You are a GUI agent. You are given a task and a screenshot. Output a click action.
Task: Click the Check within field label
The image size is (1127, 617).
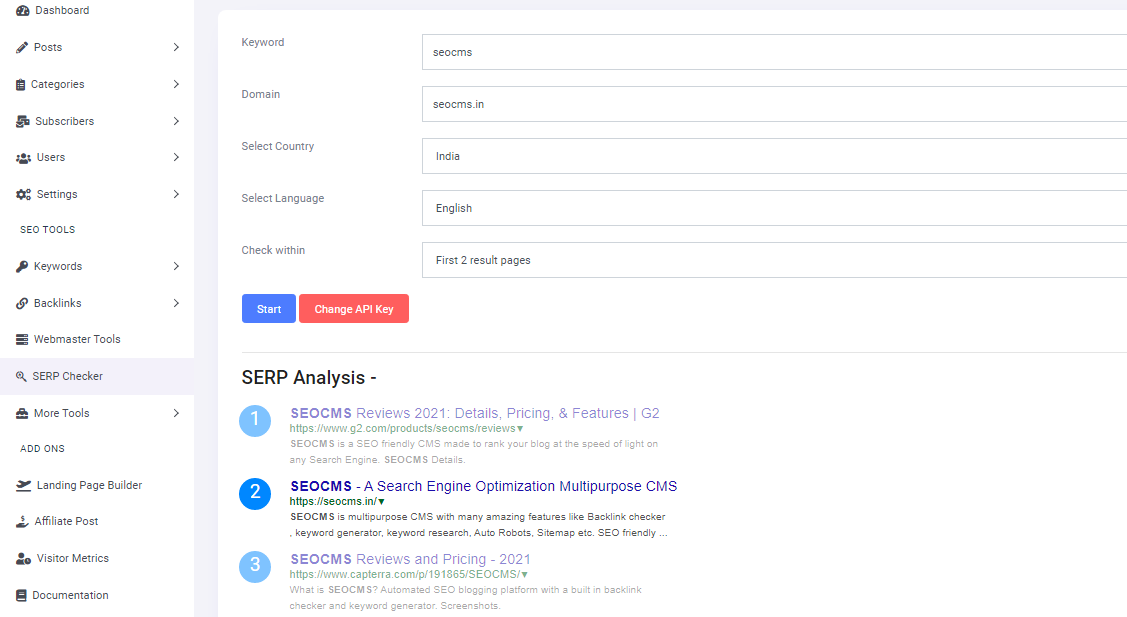pyautogui.click(x=273, y=250)
